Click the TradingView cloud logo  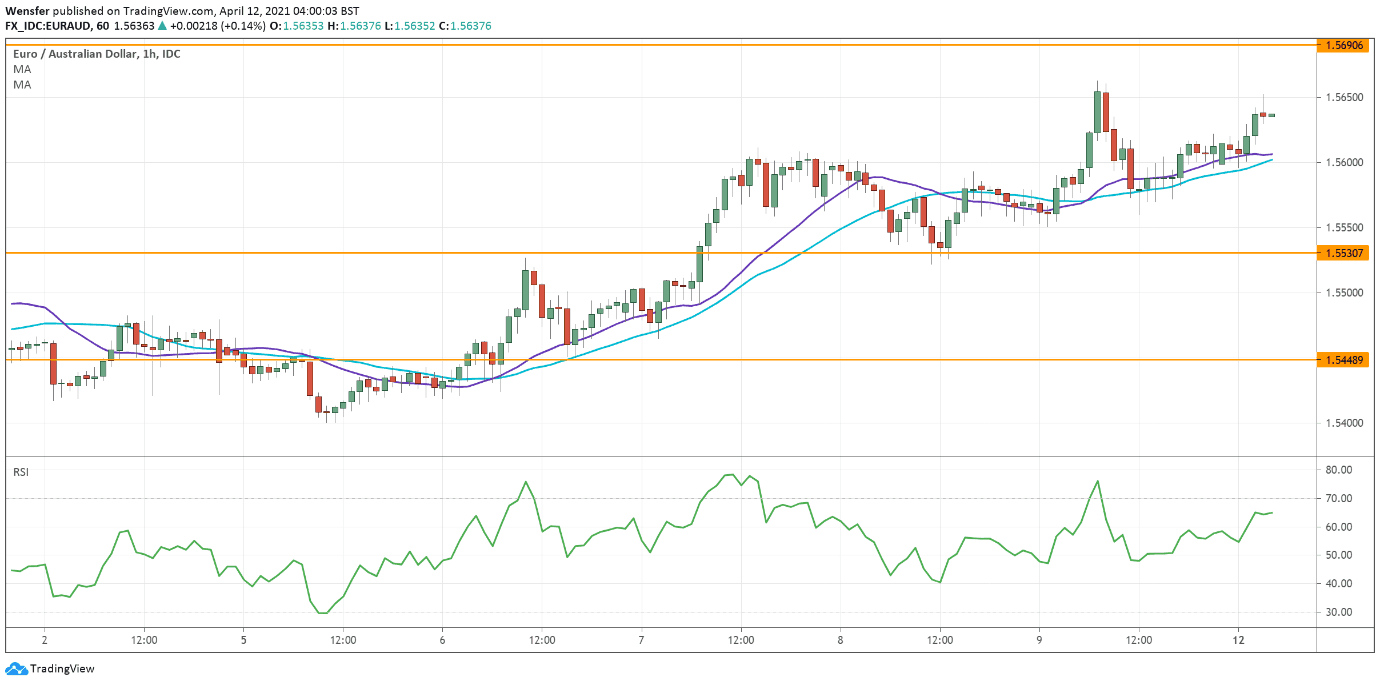pos(16,668)
